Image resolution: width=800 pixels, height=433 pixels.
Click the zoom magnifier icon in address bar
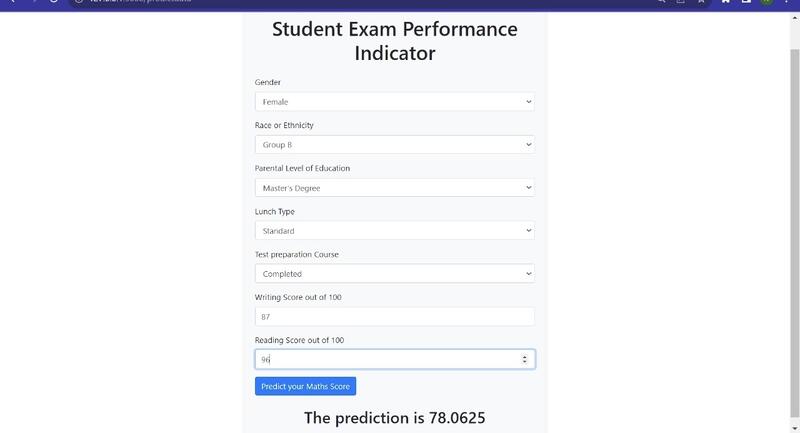click(x=662, y=2)
